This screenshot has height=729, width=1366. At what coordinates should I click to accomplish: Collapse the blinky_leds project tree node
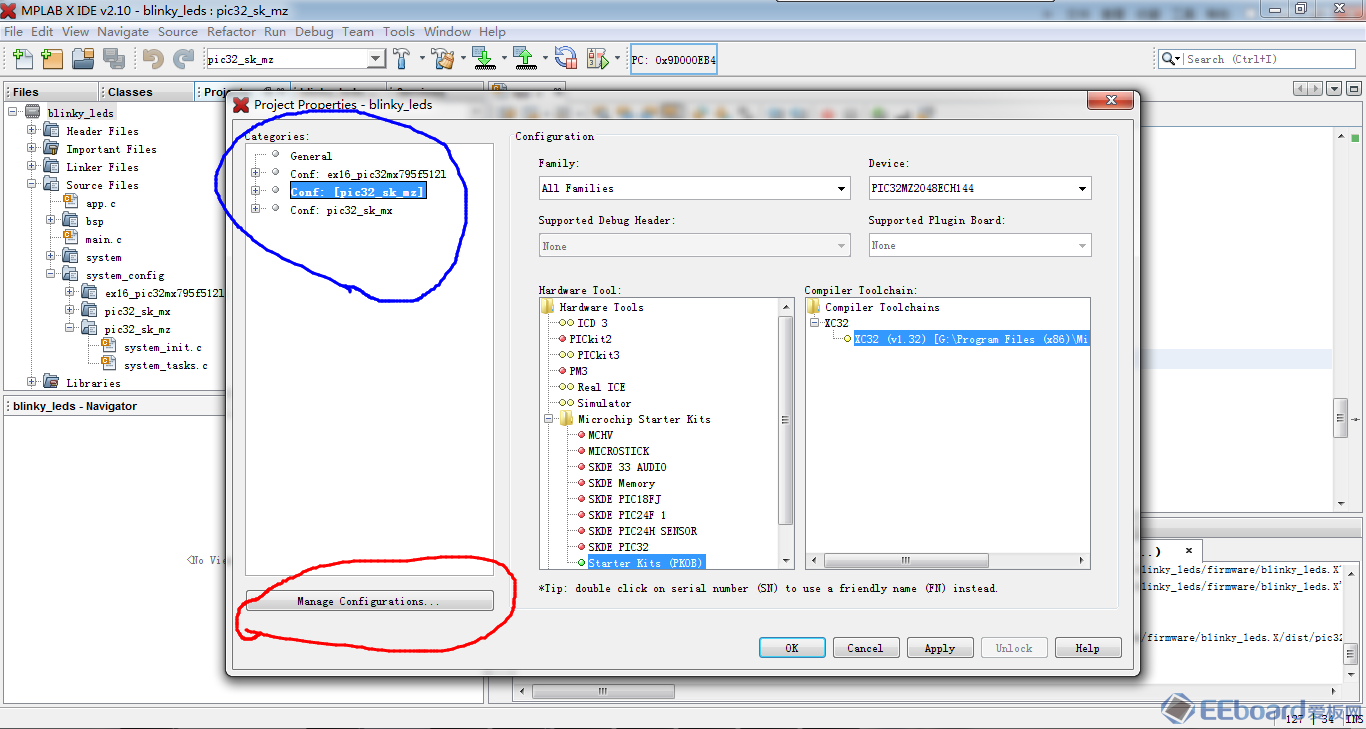tap(13, 113)
